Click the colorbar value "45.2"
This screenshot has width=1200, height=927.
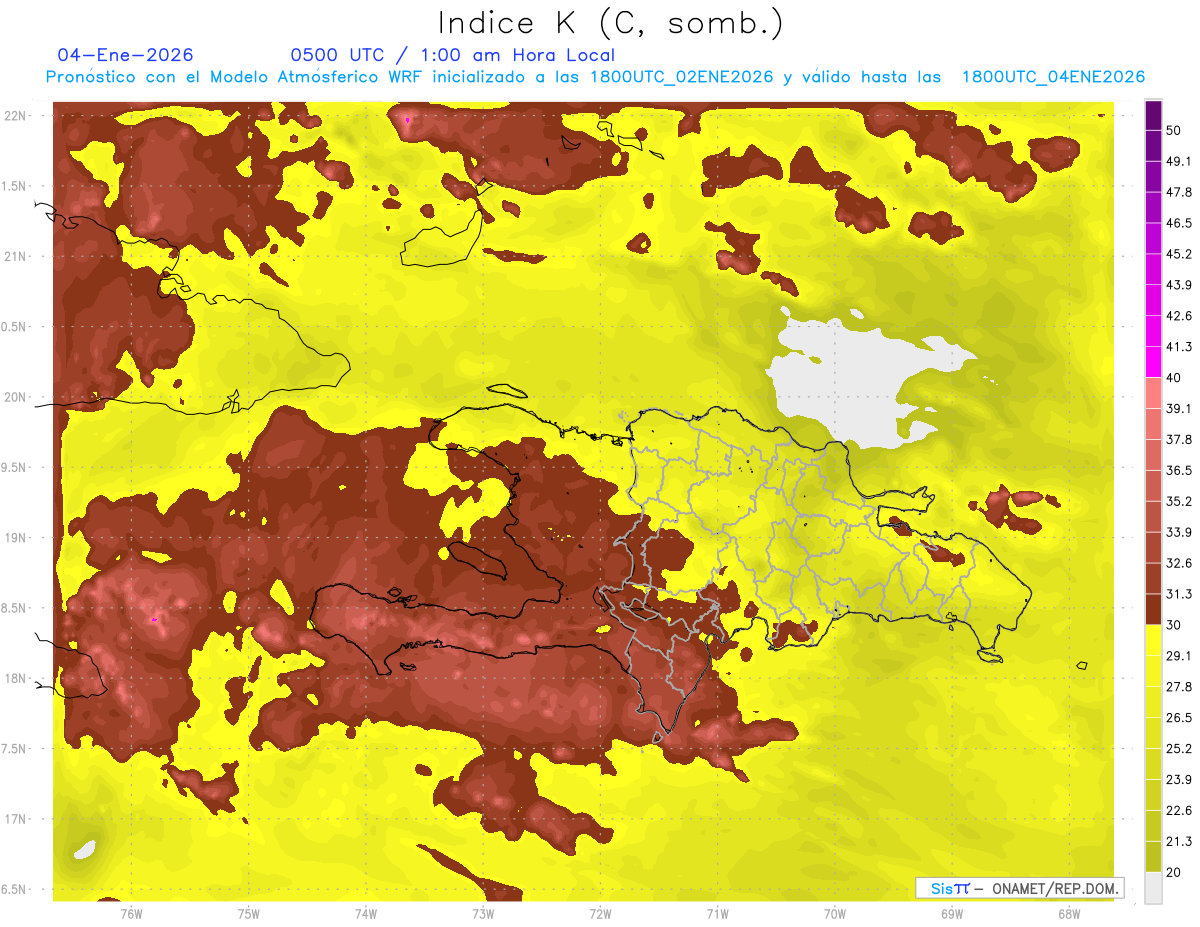pyautogui.click(x=1179, y=254)
